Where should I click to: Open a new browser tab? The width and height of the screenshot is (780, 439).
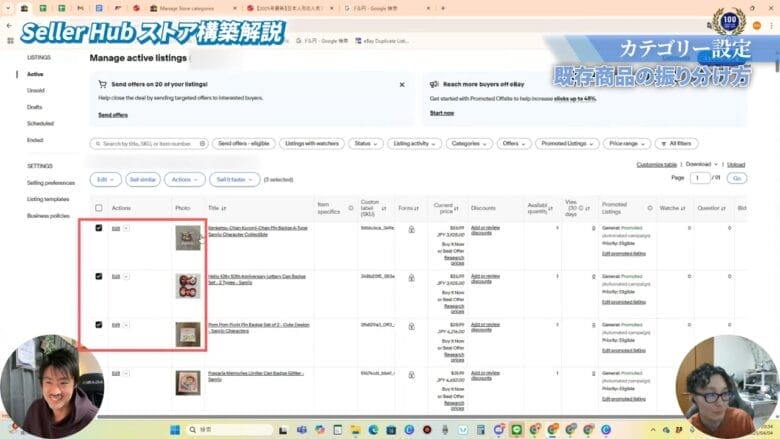443,8
